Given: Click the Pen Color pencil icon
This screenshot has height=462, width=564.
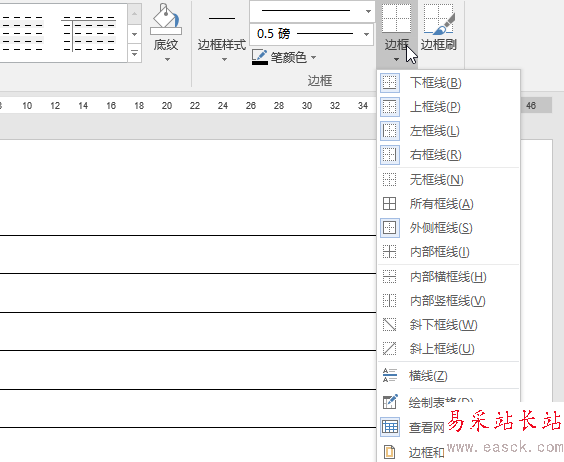Looking at the screenshot, I should pyautogui.click(x=260, y=57).
